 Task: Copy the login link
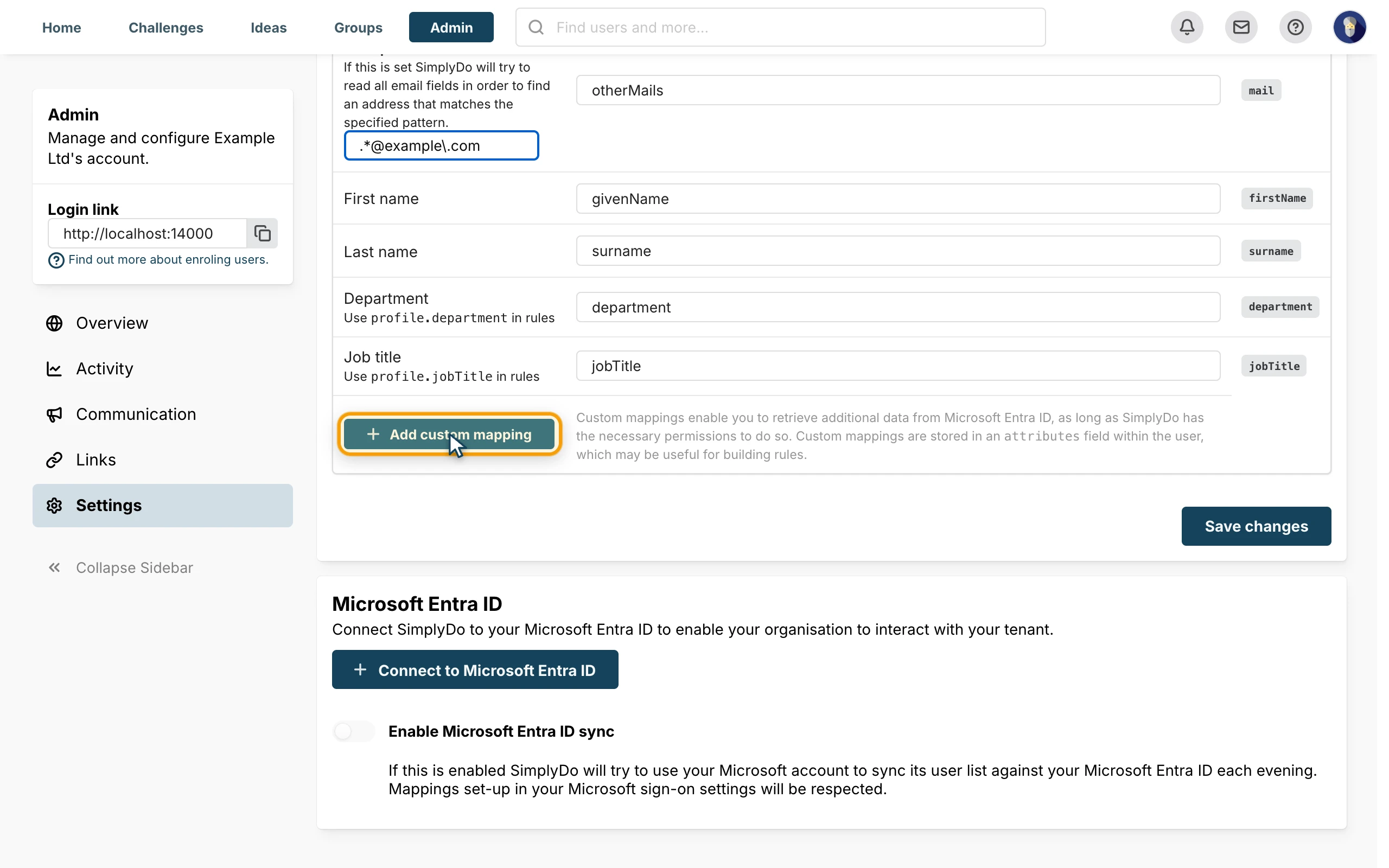tap(262, 233)
